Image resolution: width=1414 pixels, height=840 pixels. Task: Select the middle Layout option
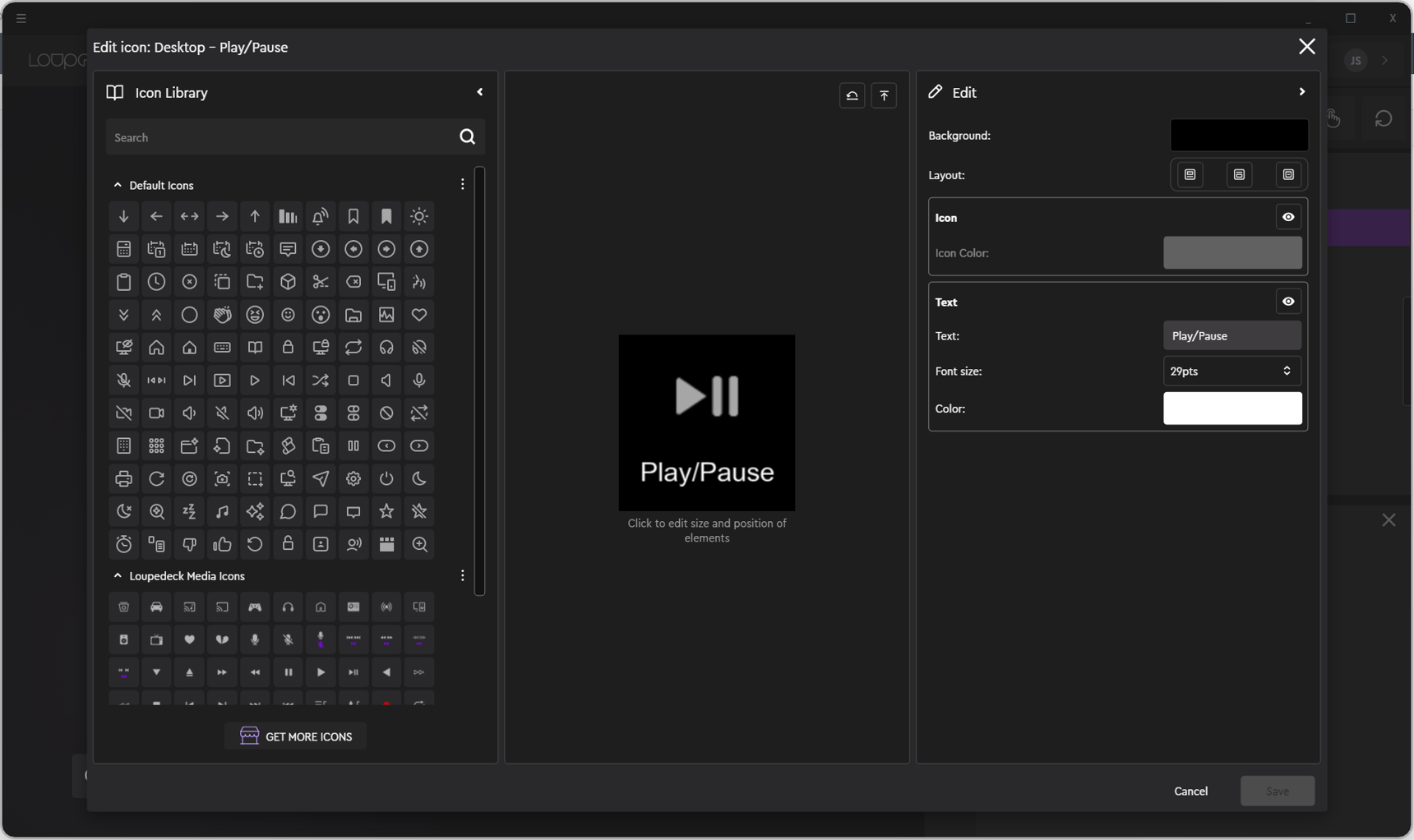click(x=1239, y=174)
